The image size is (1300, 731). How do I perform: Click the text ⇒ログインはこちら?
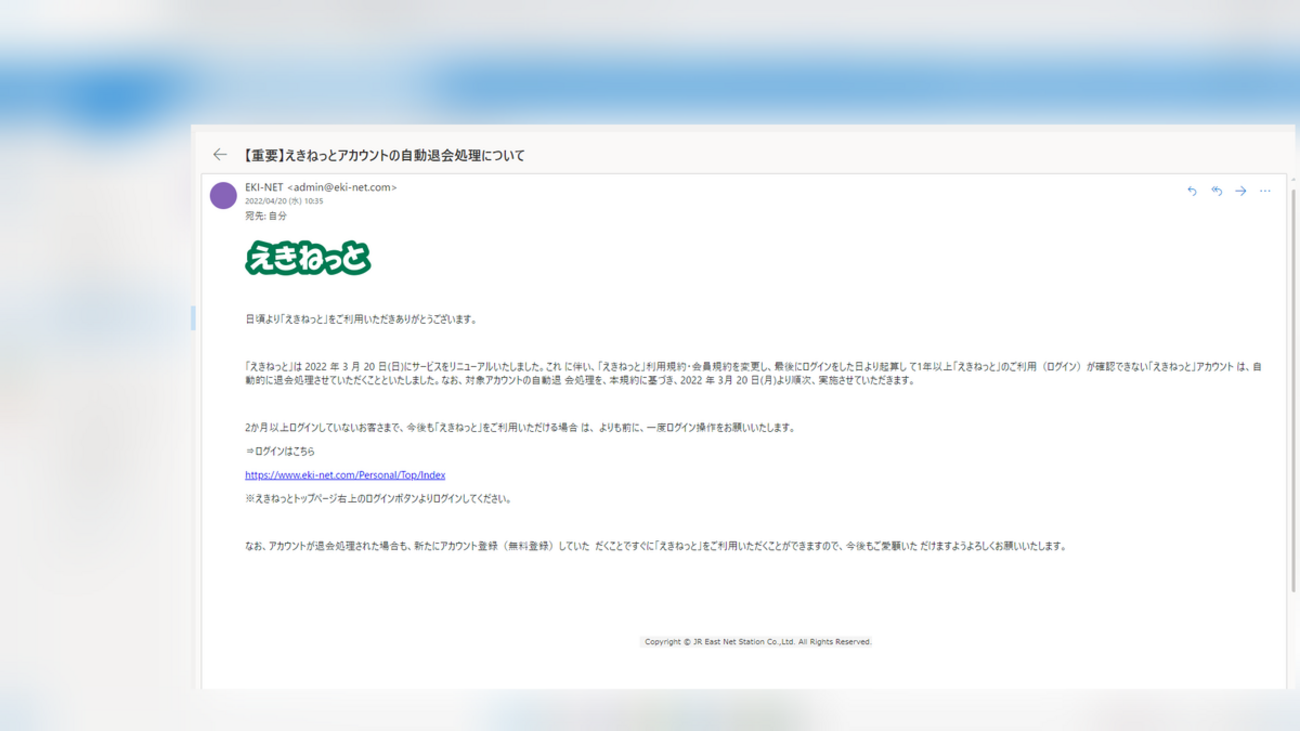(280, 452)
